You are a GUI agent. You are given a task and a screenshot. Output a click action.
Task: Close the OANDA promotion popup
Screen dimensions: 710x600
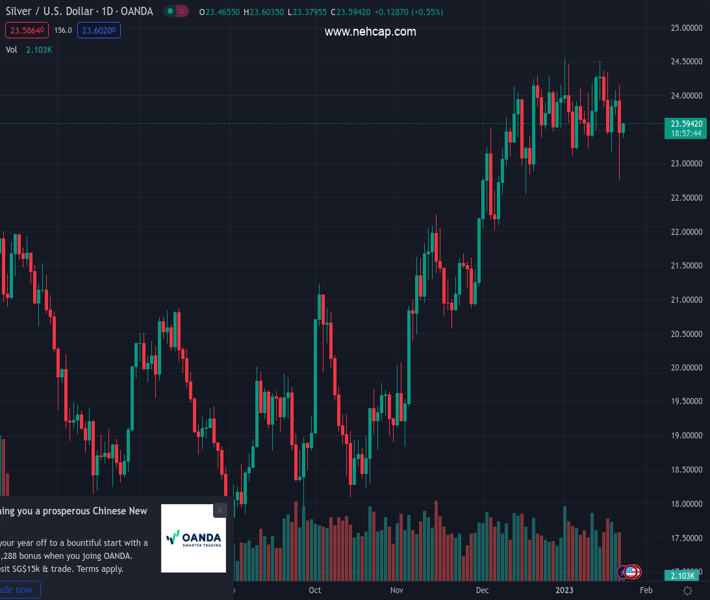point(220,510)
